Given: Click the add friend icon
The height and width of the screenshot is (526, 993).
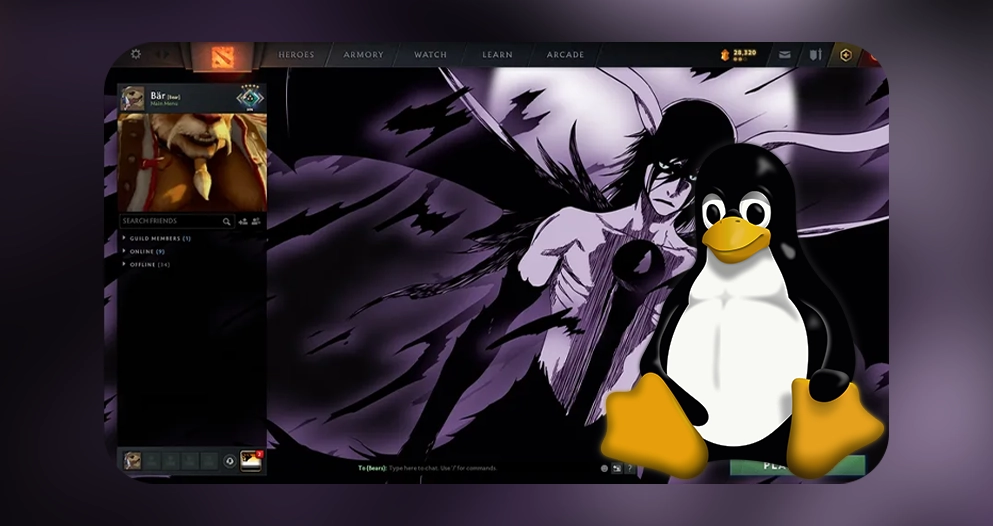Looking at the screenshot, I should pos(243,222).
